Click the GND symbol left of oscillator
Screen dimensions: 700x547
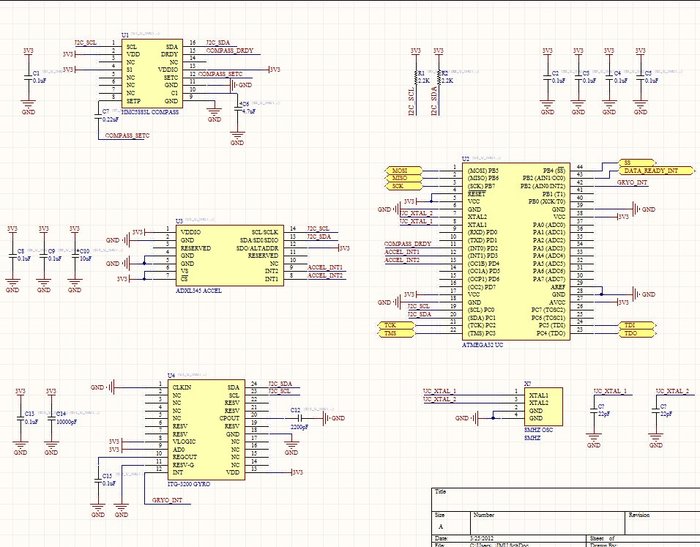coord(467,418)
